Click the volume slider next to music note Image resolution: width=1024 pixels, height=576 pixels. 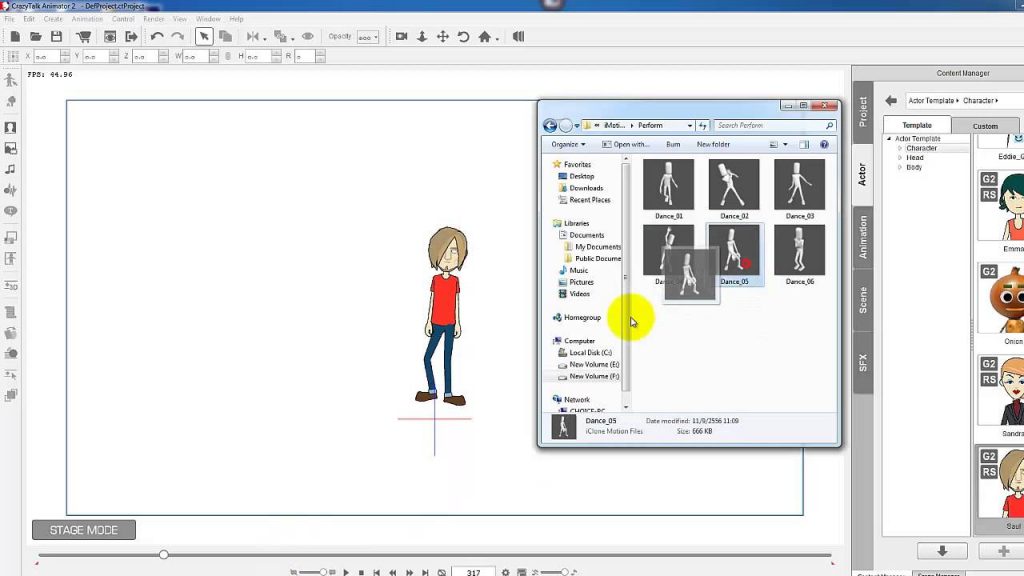click(553, 572)
